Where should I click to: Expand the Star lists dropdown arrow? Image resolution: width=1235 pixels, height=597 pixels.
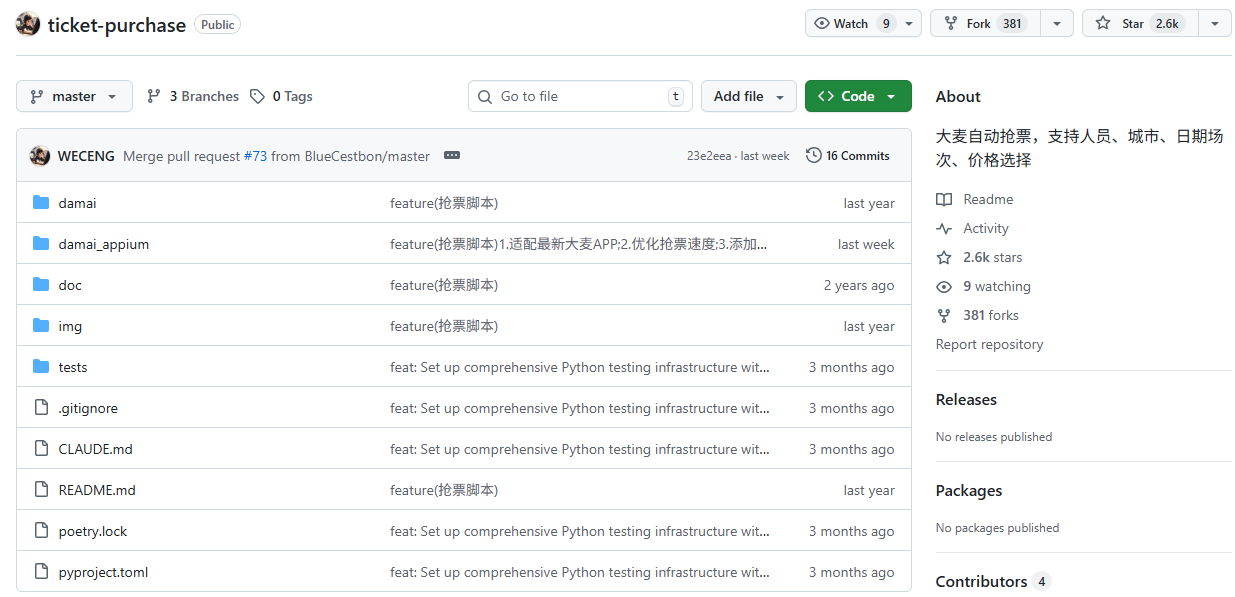click(1214, 23)
